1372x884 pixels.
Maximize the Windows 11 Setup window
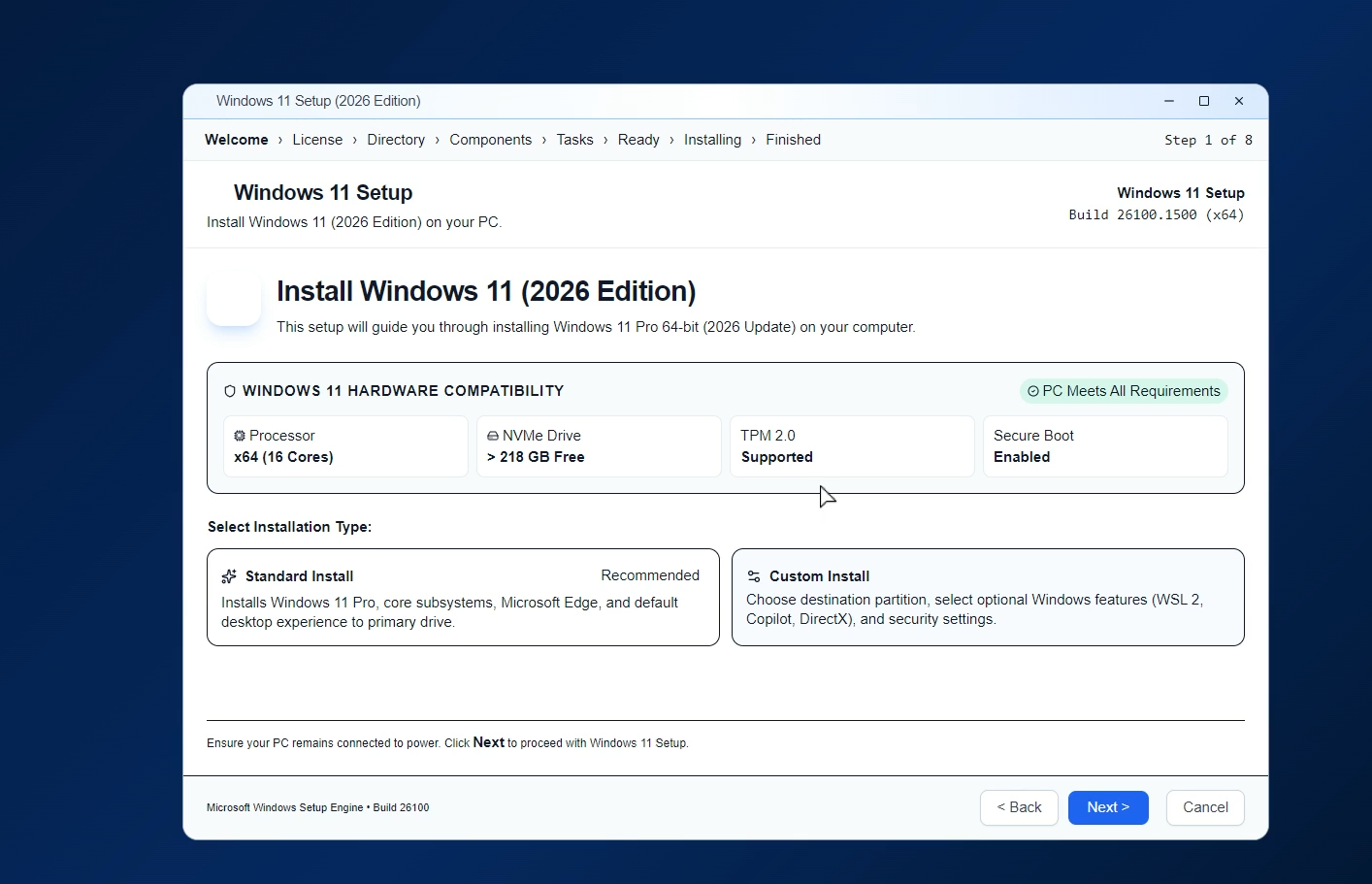1204,101
